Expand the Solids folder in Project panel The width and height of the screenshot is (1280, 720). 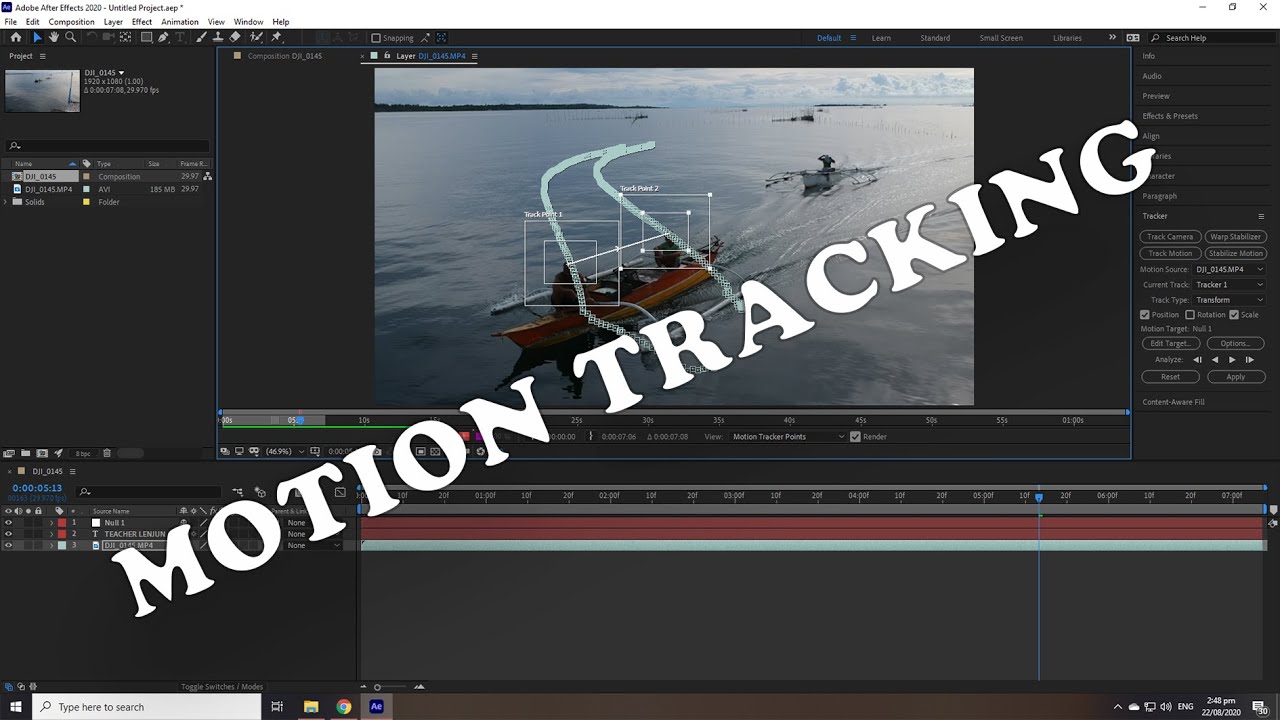tap(7, 202)
